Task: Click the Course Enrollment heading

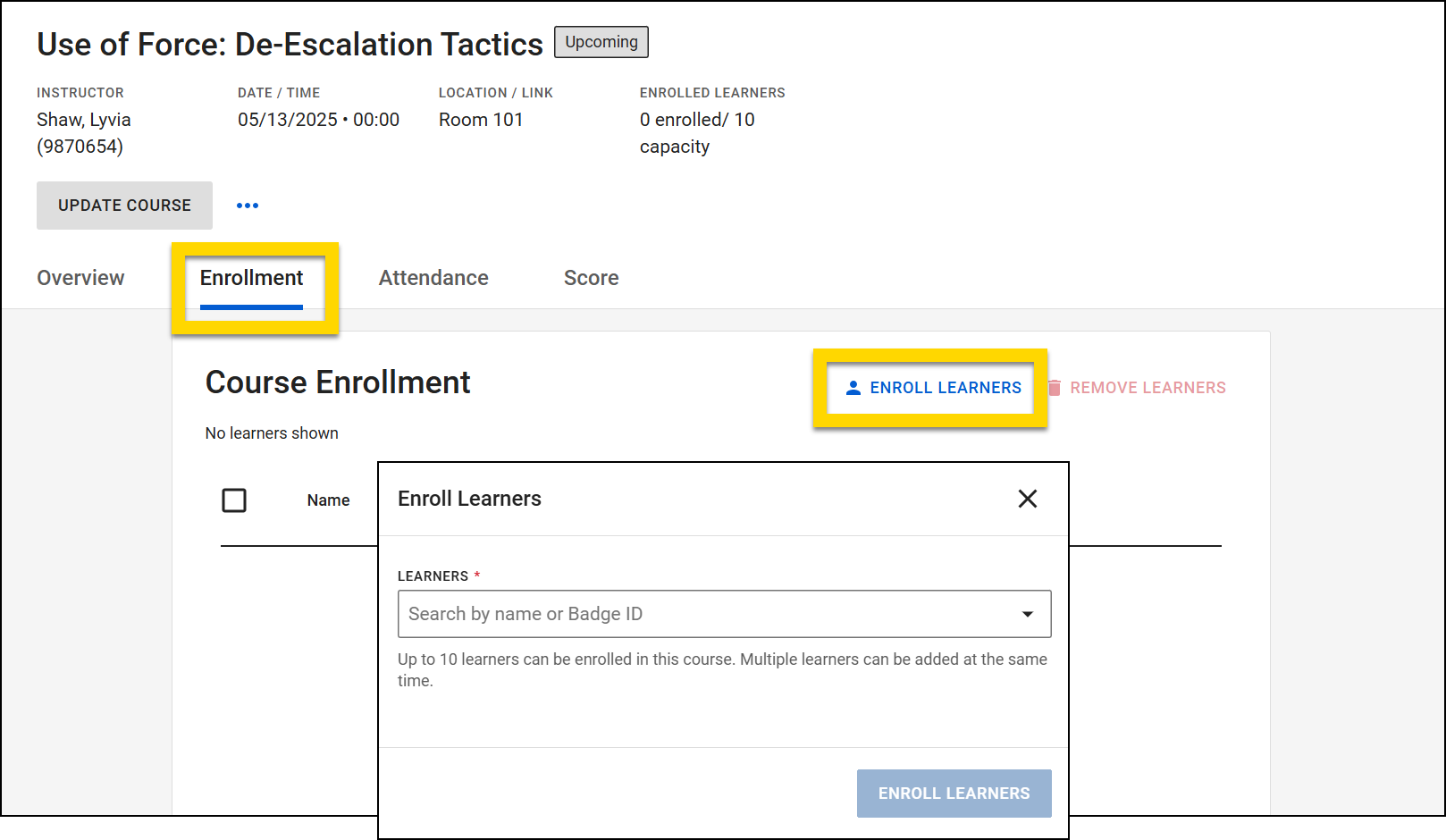Action: pyautogui.click(x=338, y=382)
